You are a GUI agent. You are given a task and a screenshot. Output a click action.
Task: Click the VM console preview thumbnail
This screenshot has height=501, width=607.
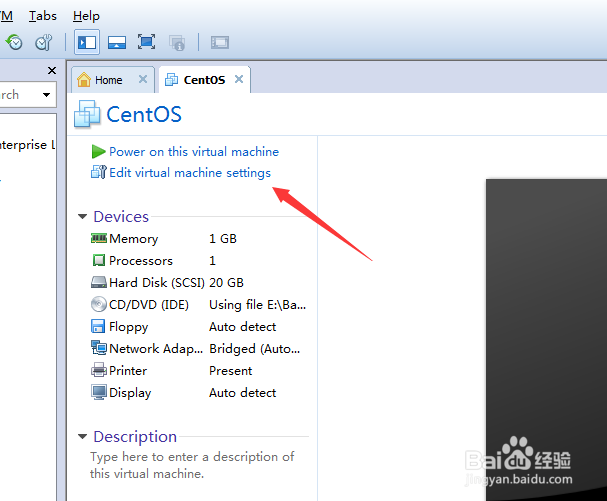[546, 340]
